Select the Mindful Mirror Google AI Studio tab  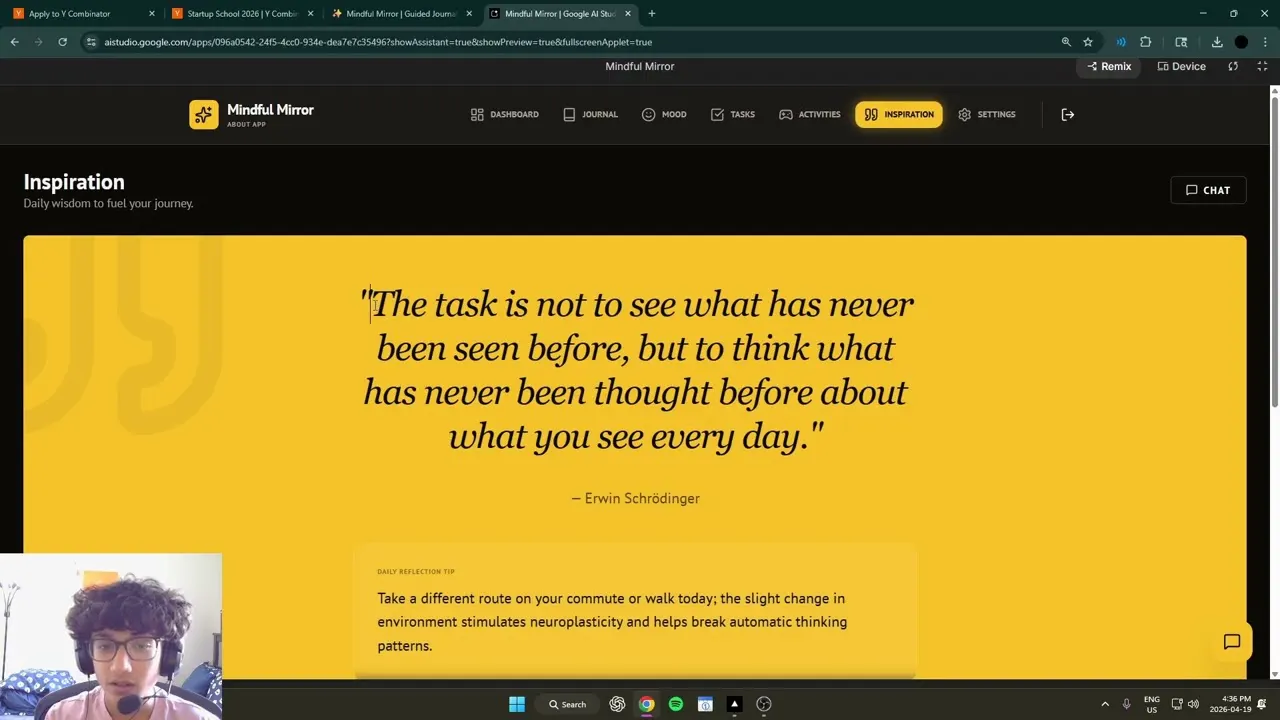point(560,14)
